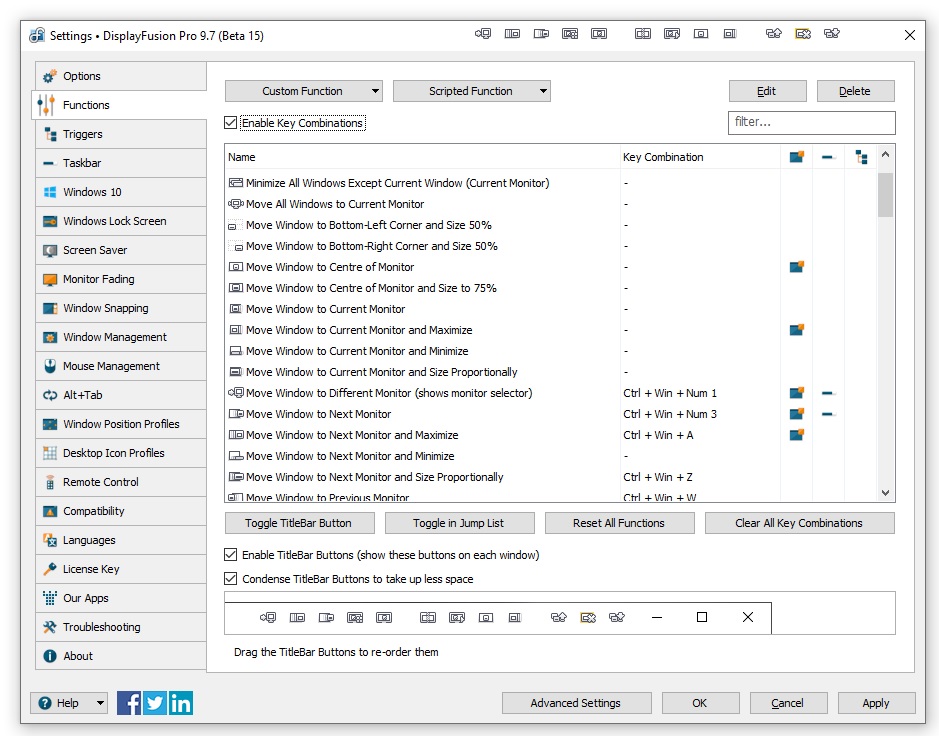
Task: Expand the Scripted Function dropdown
Action: coord(471,91)
